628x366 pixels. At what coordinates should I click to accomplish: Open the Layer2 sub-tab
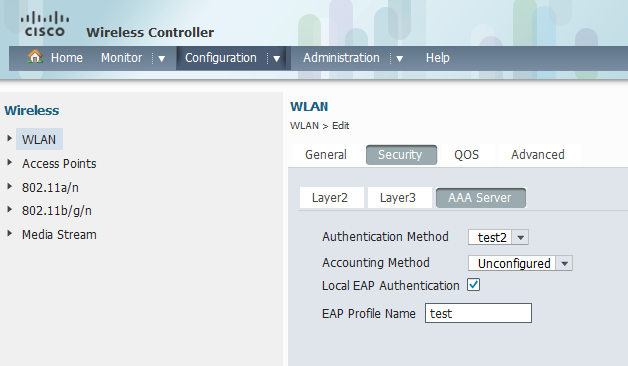point(331,198)
